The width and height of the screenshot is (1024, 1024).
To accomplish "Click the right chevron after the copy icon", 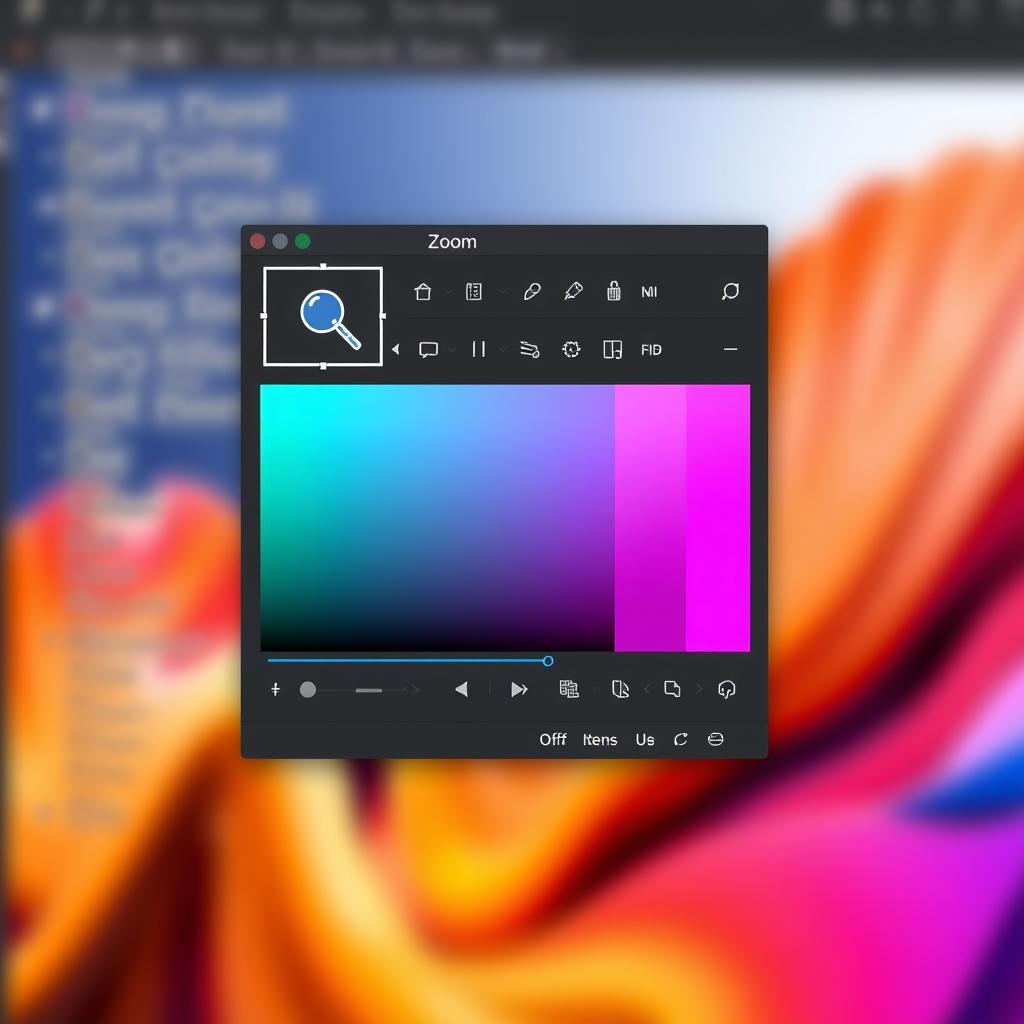I will pos(699,689).
